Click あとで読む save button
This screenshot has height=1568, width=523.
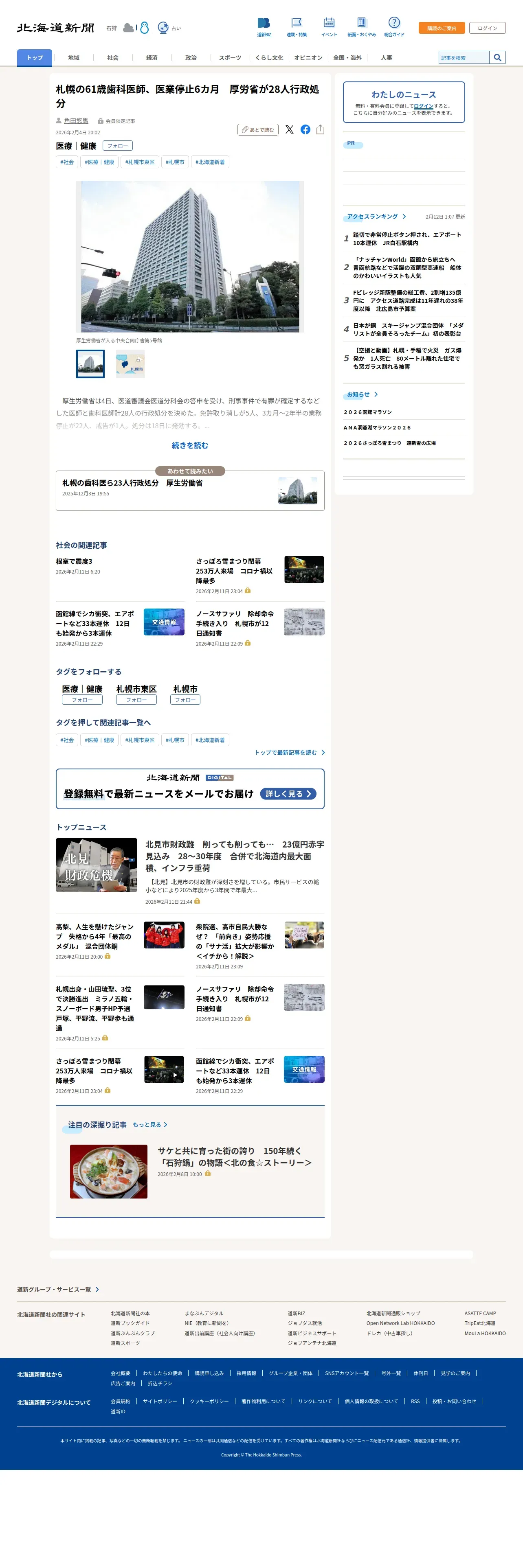point(258,130)
